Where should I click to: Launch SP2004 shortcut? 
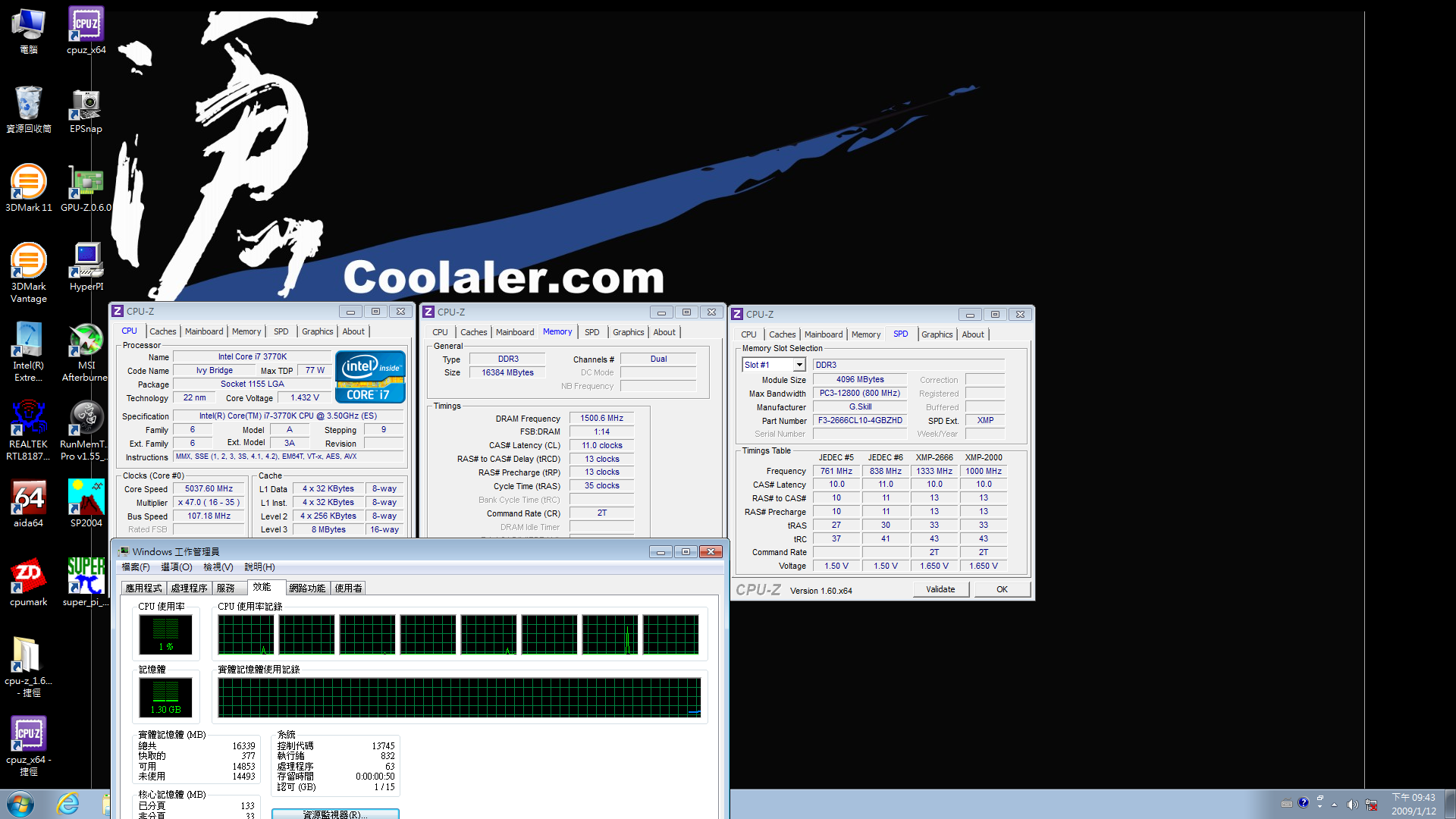86,504
